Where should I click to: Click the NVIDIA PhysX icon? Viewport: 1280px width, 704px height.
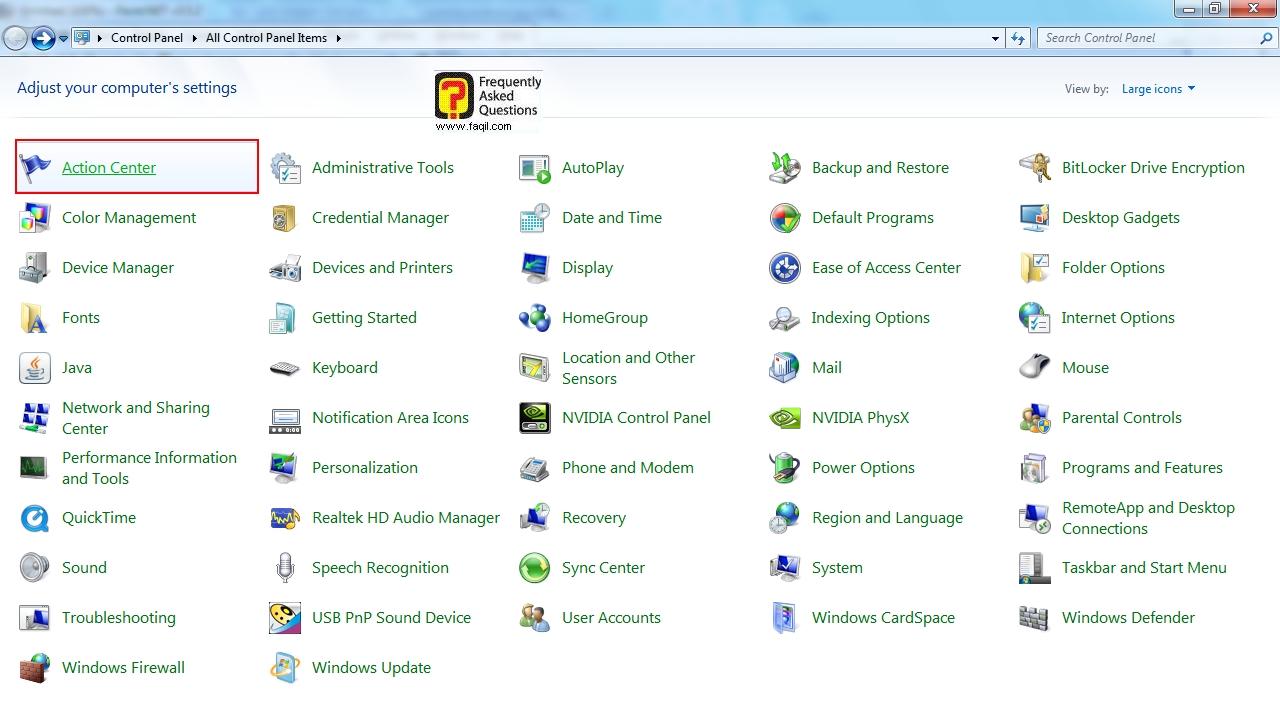coord(785,418)
